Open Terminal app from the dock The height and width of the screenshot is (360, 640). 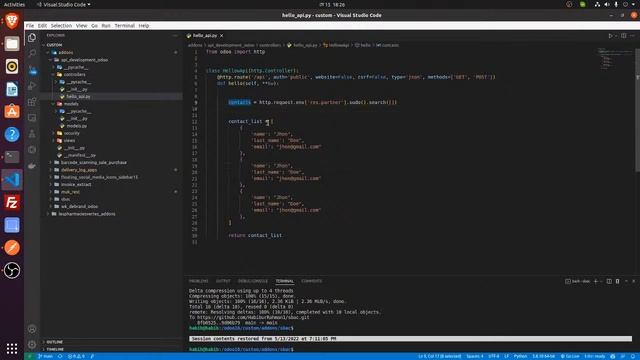click(12, 157)
